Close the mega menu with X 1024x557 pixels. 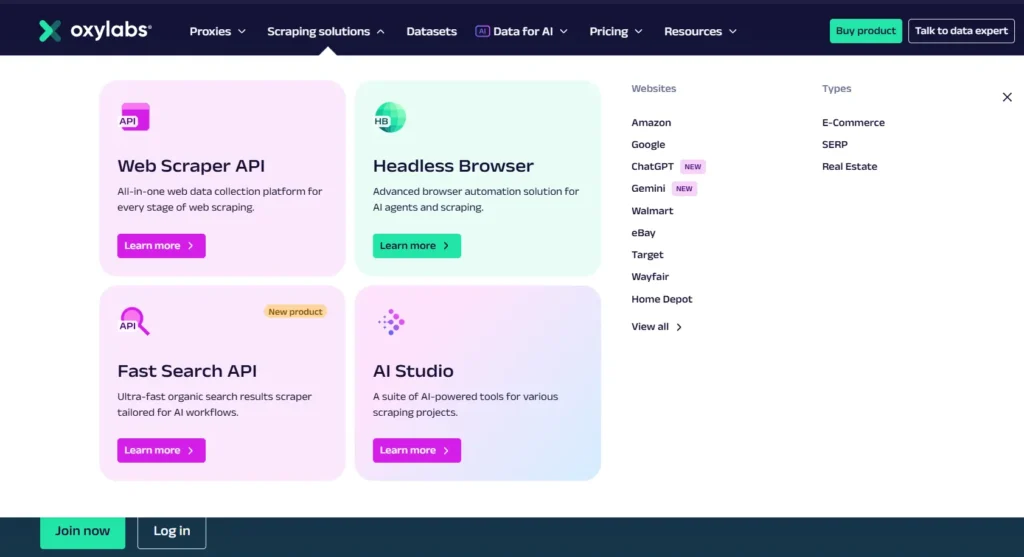[1007, 97]
